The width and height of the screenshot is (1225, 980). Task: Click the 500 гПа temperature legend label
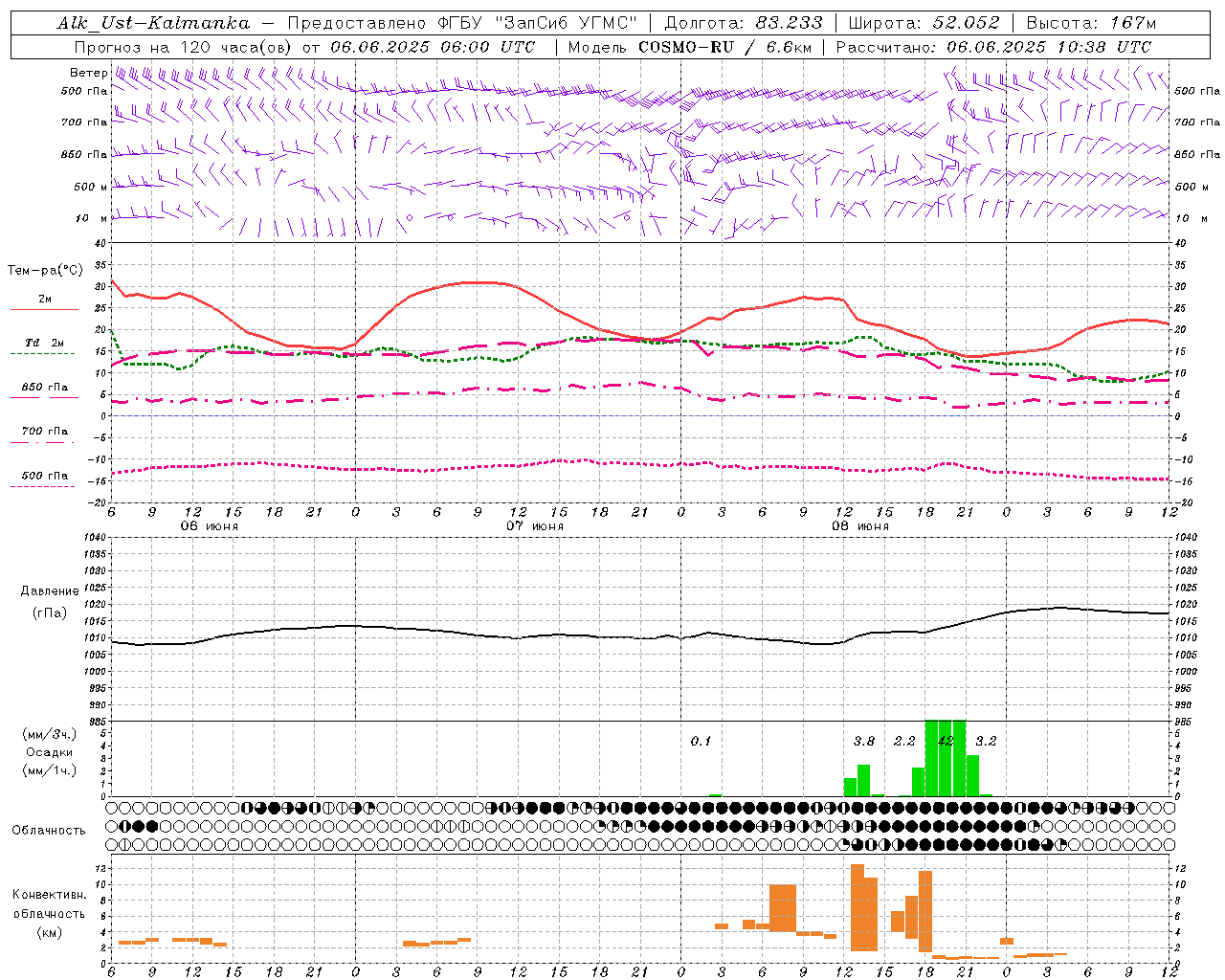pyautogui.click(x=44, y=475)
